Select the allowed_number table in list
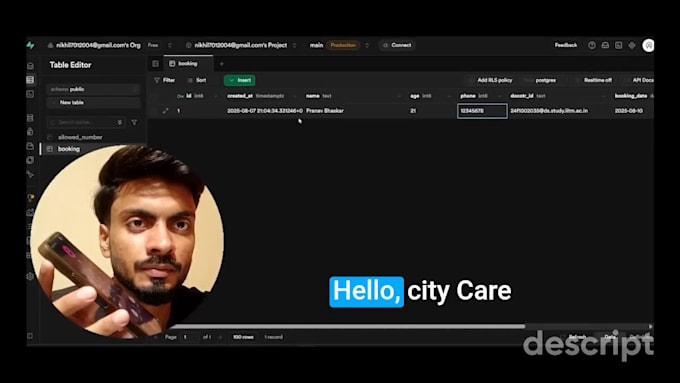This screenshot has width=680, height=383. (x=80, y=137)
